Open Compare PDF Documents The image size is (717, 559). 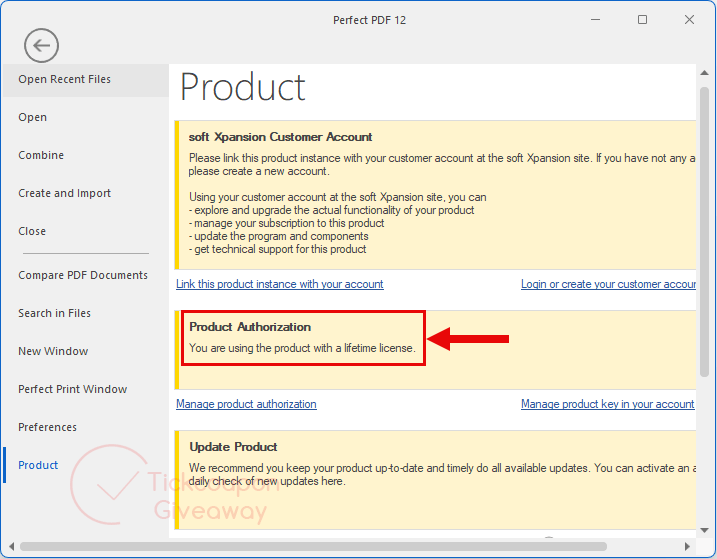(x=83, y=275)
